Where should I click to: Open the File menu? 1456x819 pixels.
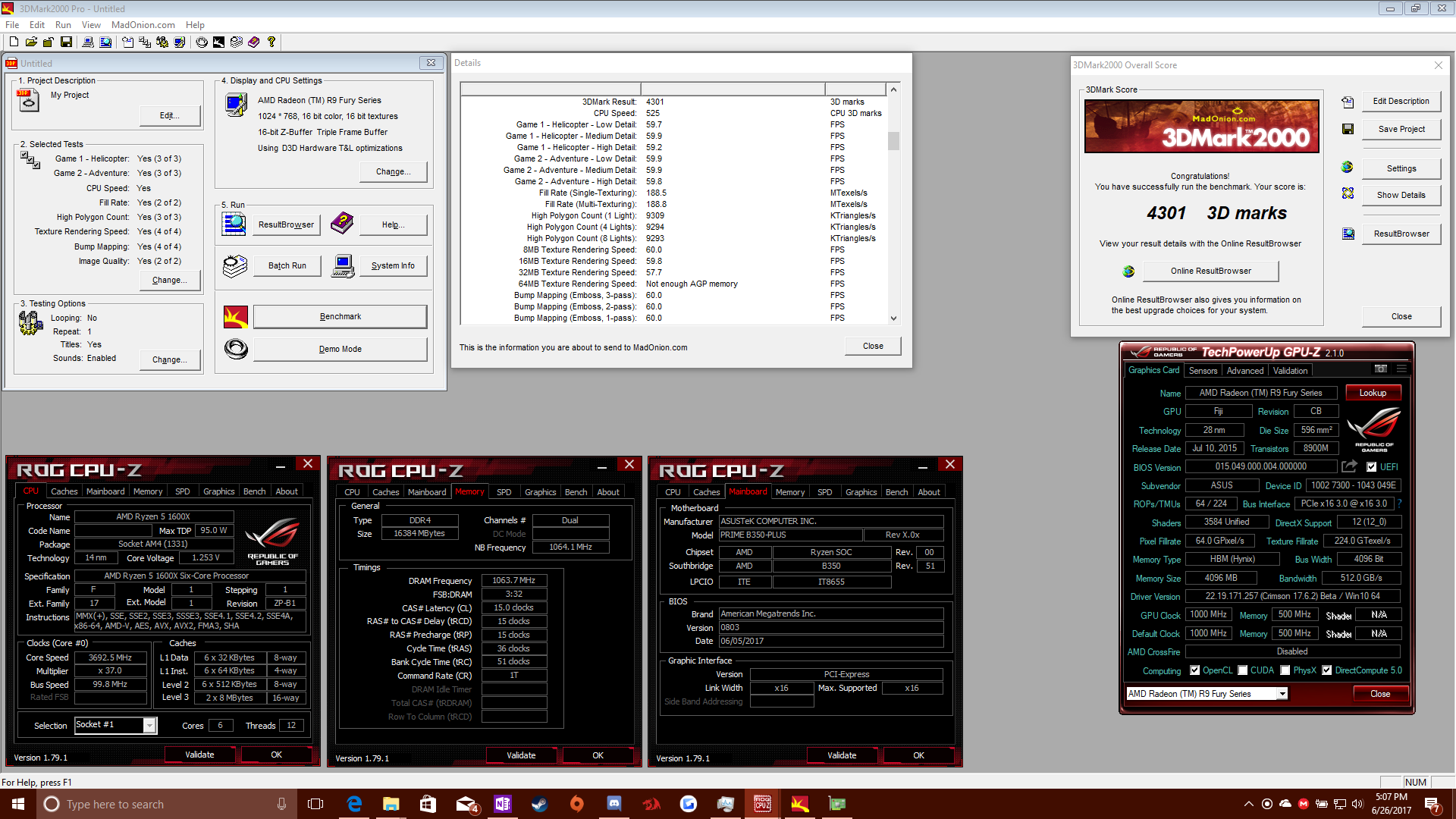(12, 25)
